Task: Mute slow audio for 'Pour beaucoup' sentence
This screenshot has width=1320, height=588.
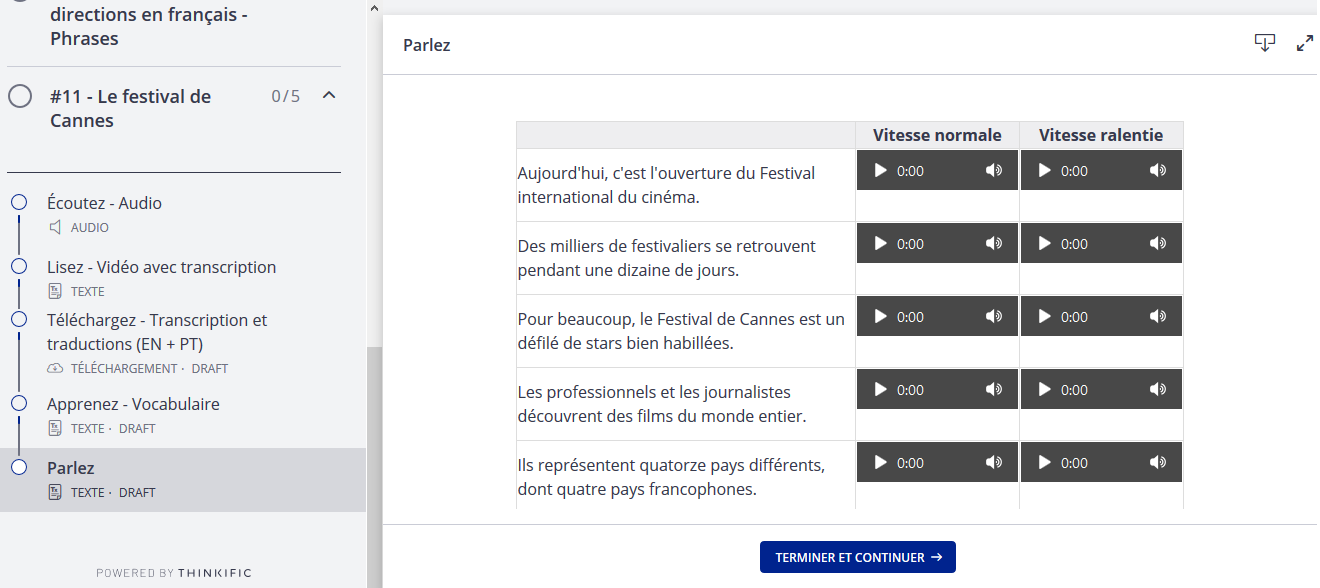Action: coord(1157,317)
